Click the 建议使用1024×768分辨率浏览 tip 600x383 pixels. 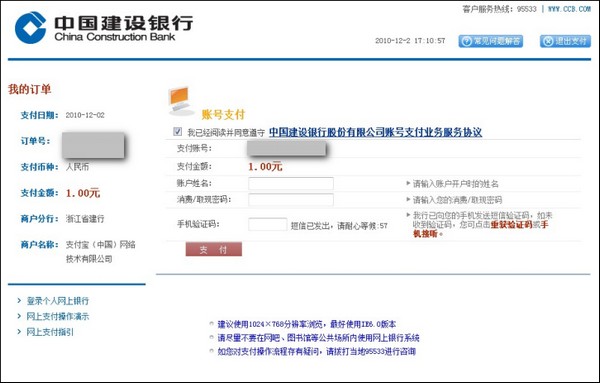coord(307,324)
